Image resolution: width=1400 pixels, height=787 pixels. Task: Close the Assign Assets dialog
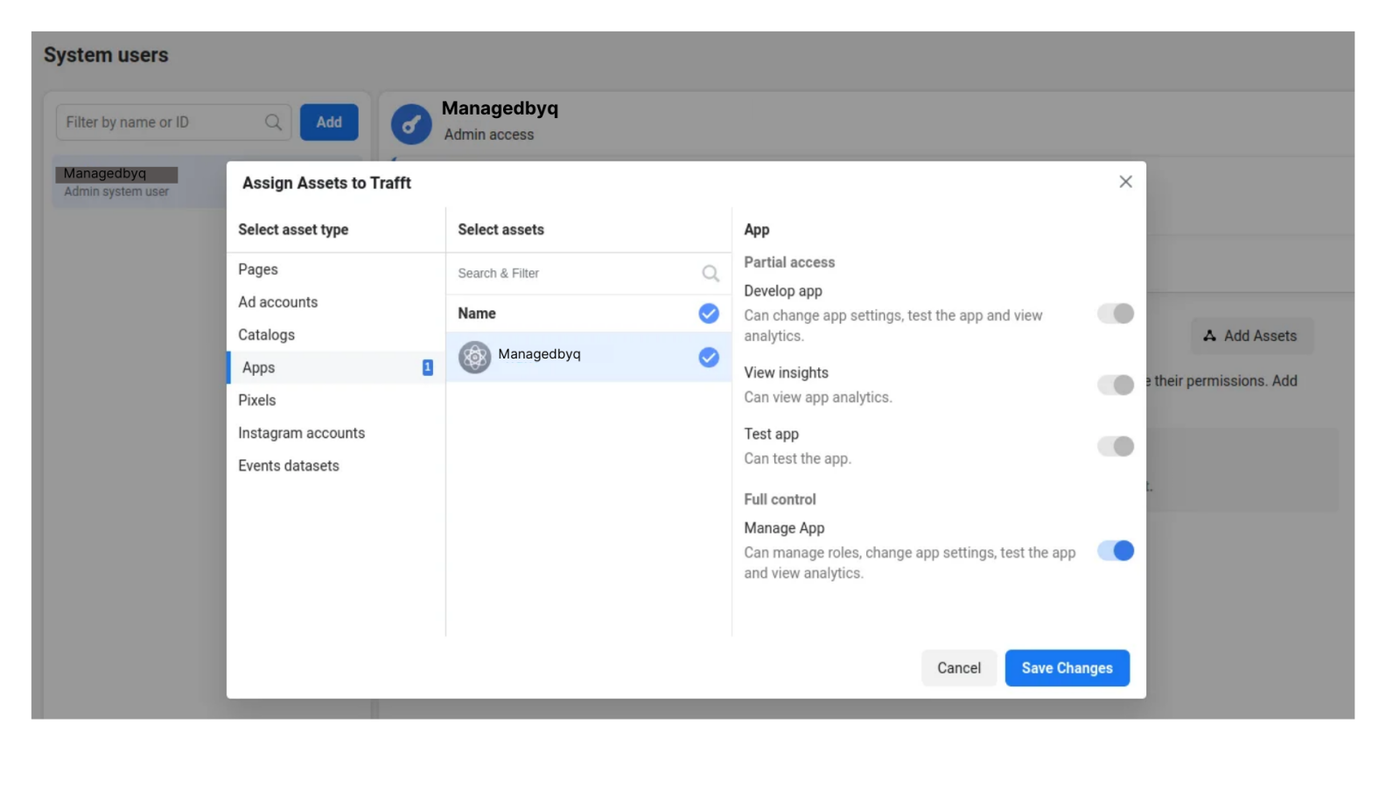click(1125, 182)
